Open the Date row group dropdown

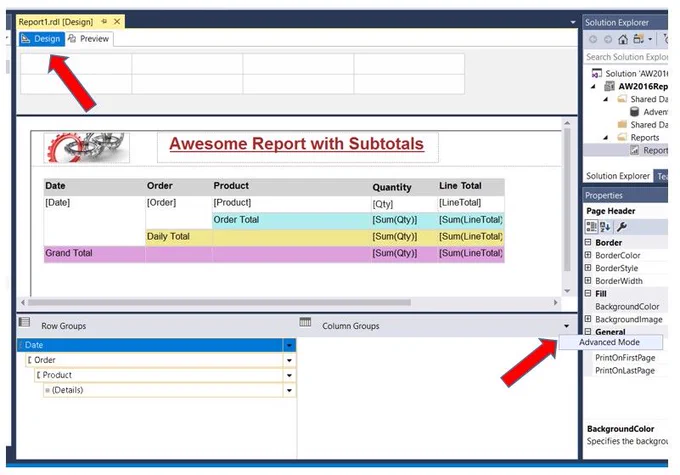(x=289, y=345)
